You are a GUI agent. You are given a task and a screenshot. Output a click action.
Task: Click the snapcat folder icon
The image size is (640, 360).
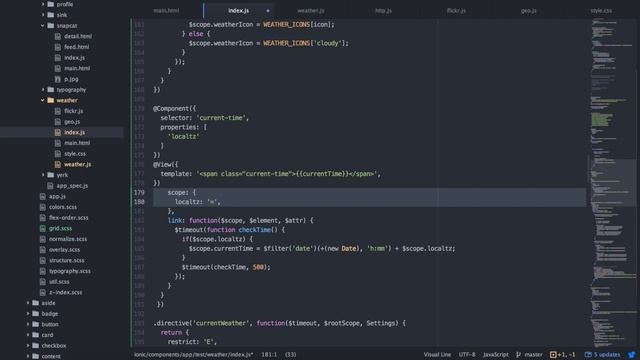51,25
